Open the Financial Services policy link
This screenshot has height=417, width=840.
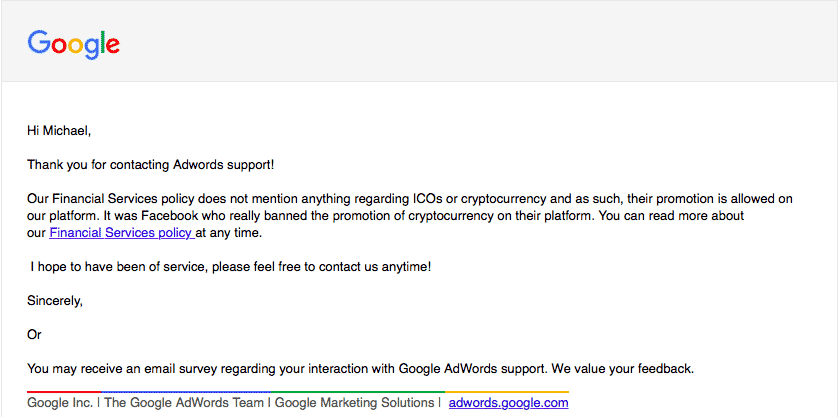121,233
